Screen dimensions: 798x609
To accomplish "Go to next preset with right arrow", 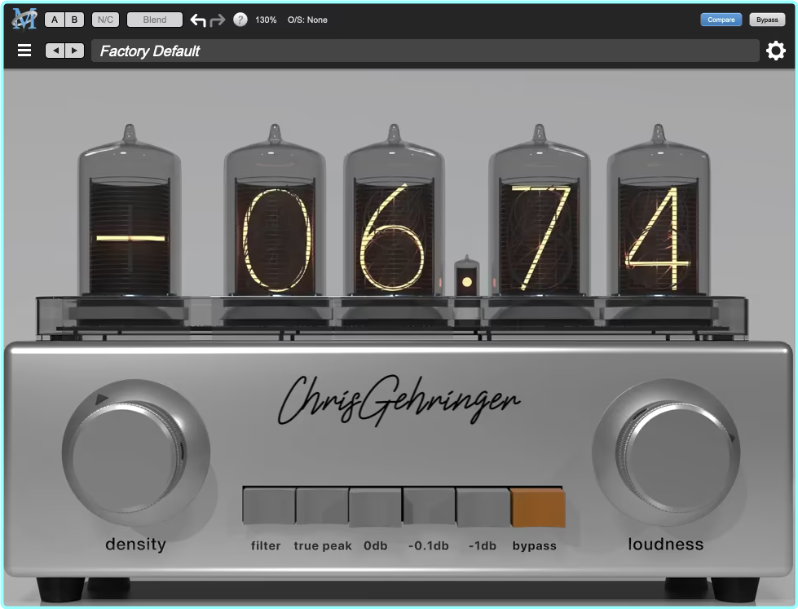I will 74,51.
